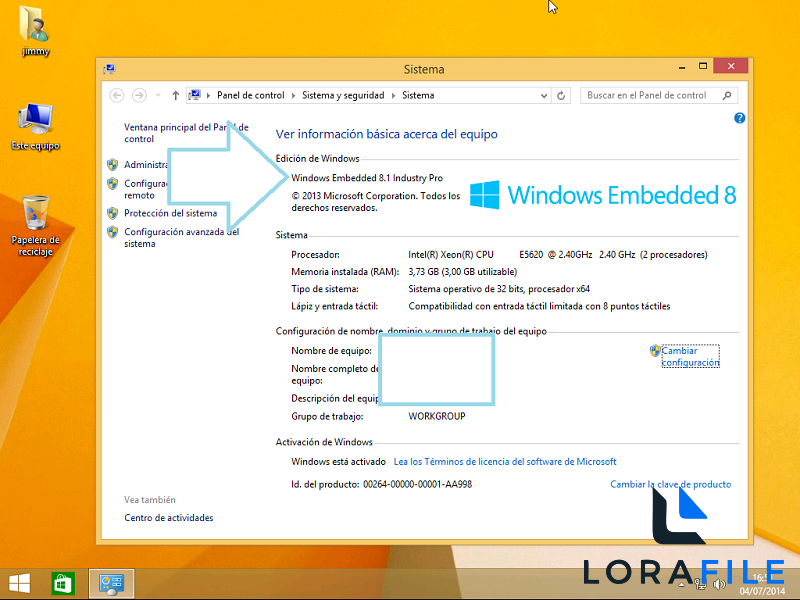Click the 3,73 GB RAM value
The height and width of the screenshot is (600, 800).
(462, 272)
